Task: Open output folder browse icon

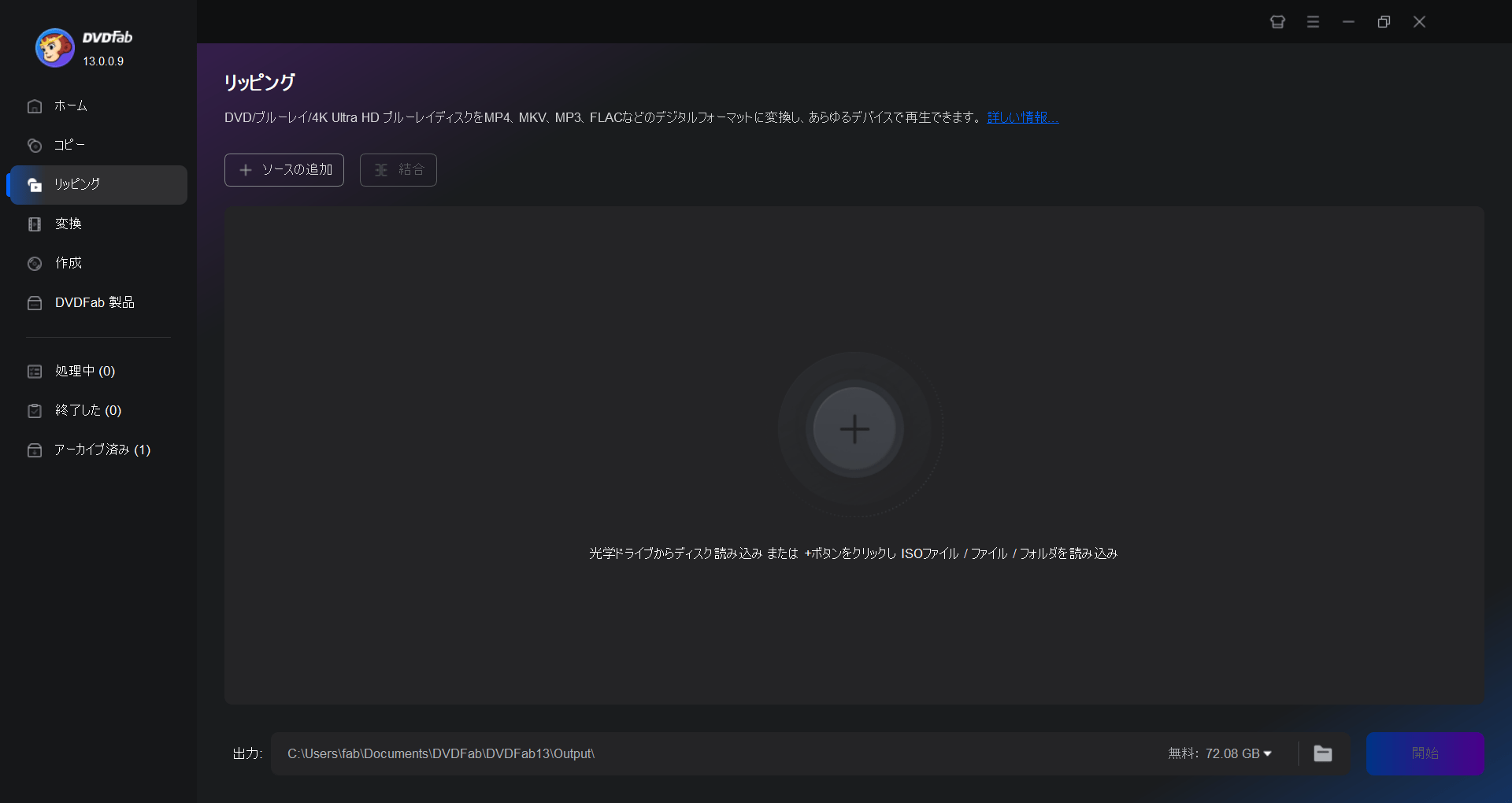Action: tap(1323, 753)
